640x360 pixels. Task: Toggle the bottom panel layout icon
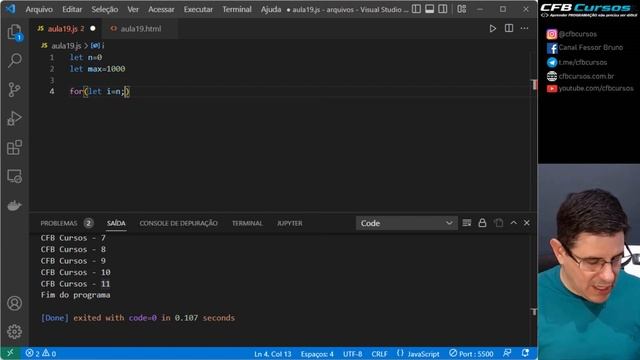tap(429, 9)
